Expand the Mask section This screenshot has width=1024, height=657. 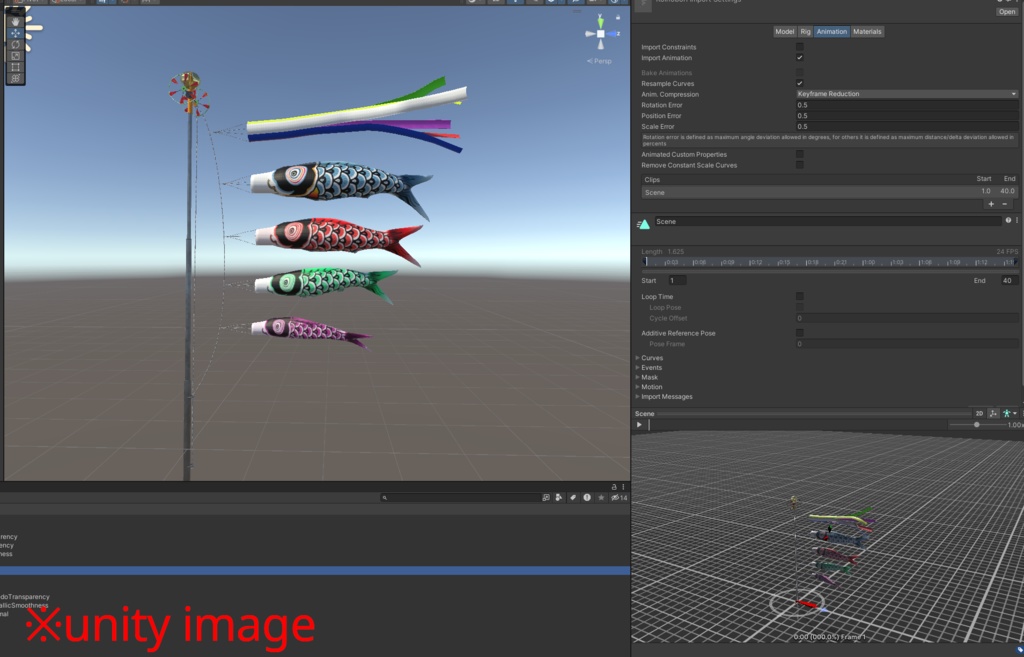click(x=647, y=377)
